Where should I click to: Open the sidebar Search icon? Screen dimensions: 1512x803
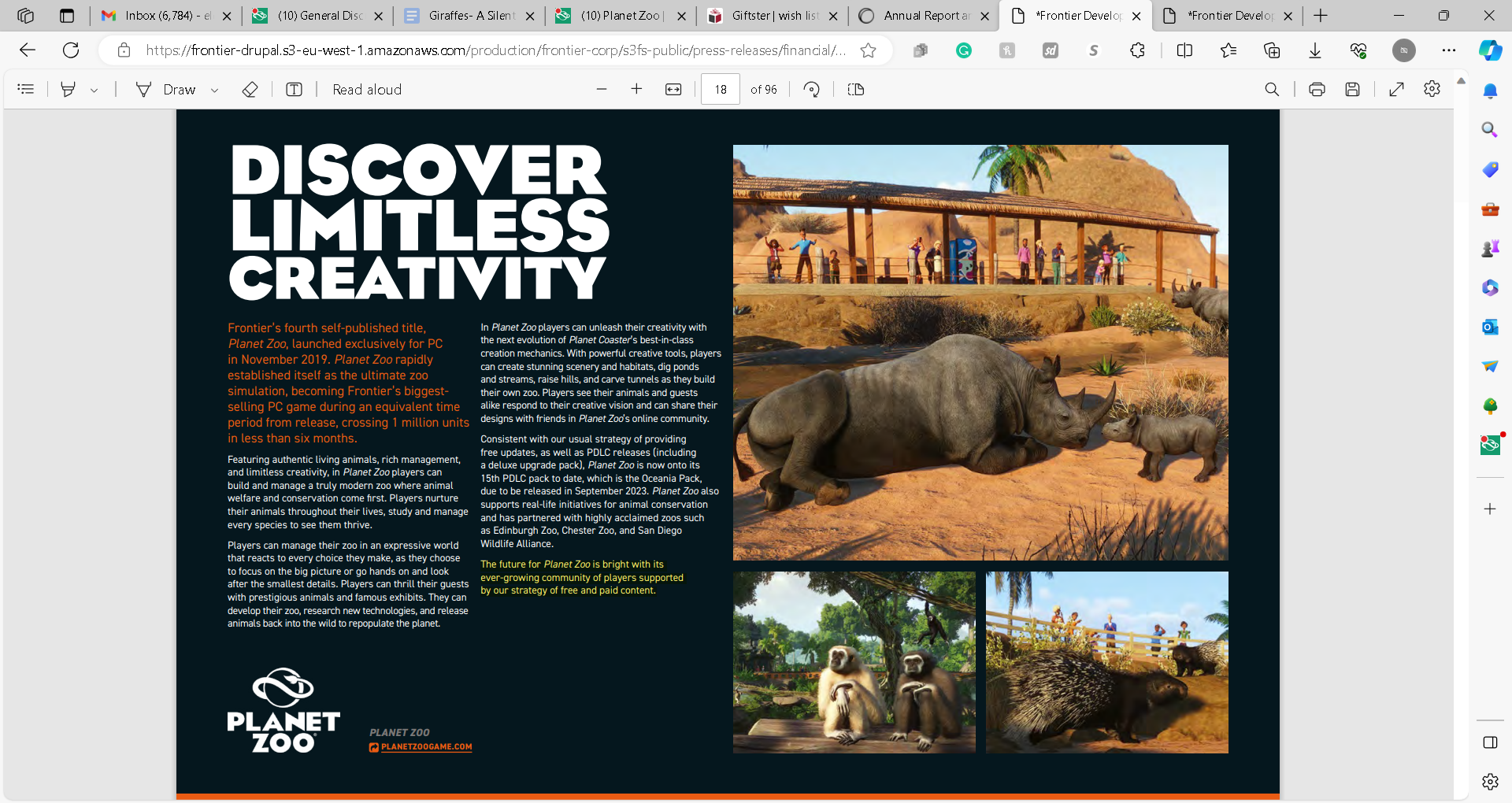pos(1490,130)
